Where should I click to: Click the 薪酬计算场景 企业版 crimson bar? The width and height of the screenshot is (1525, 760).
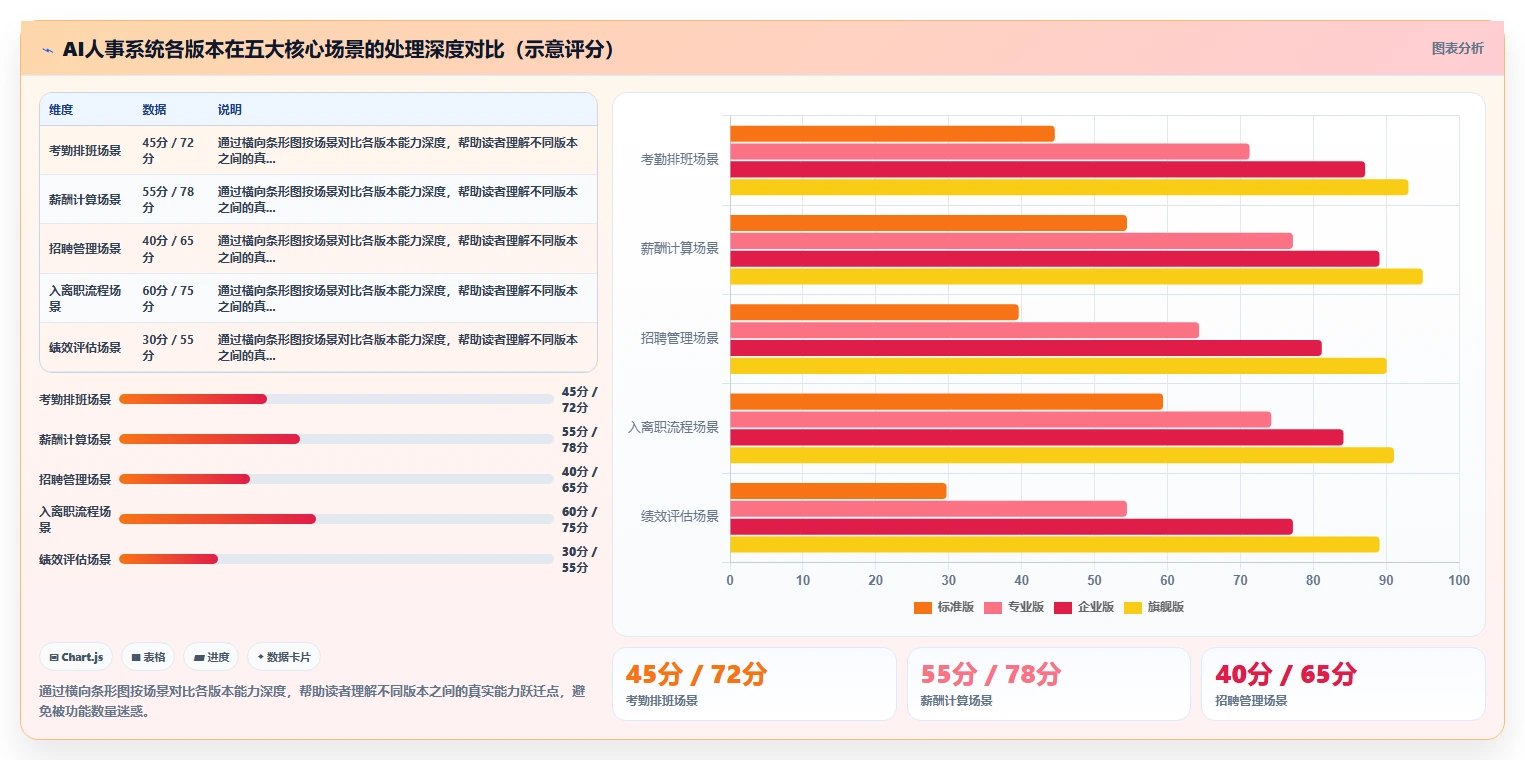(x=1054, y=259)
